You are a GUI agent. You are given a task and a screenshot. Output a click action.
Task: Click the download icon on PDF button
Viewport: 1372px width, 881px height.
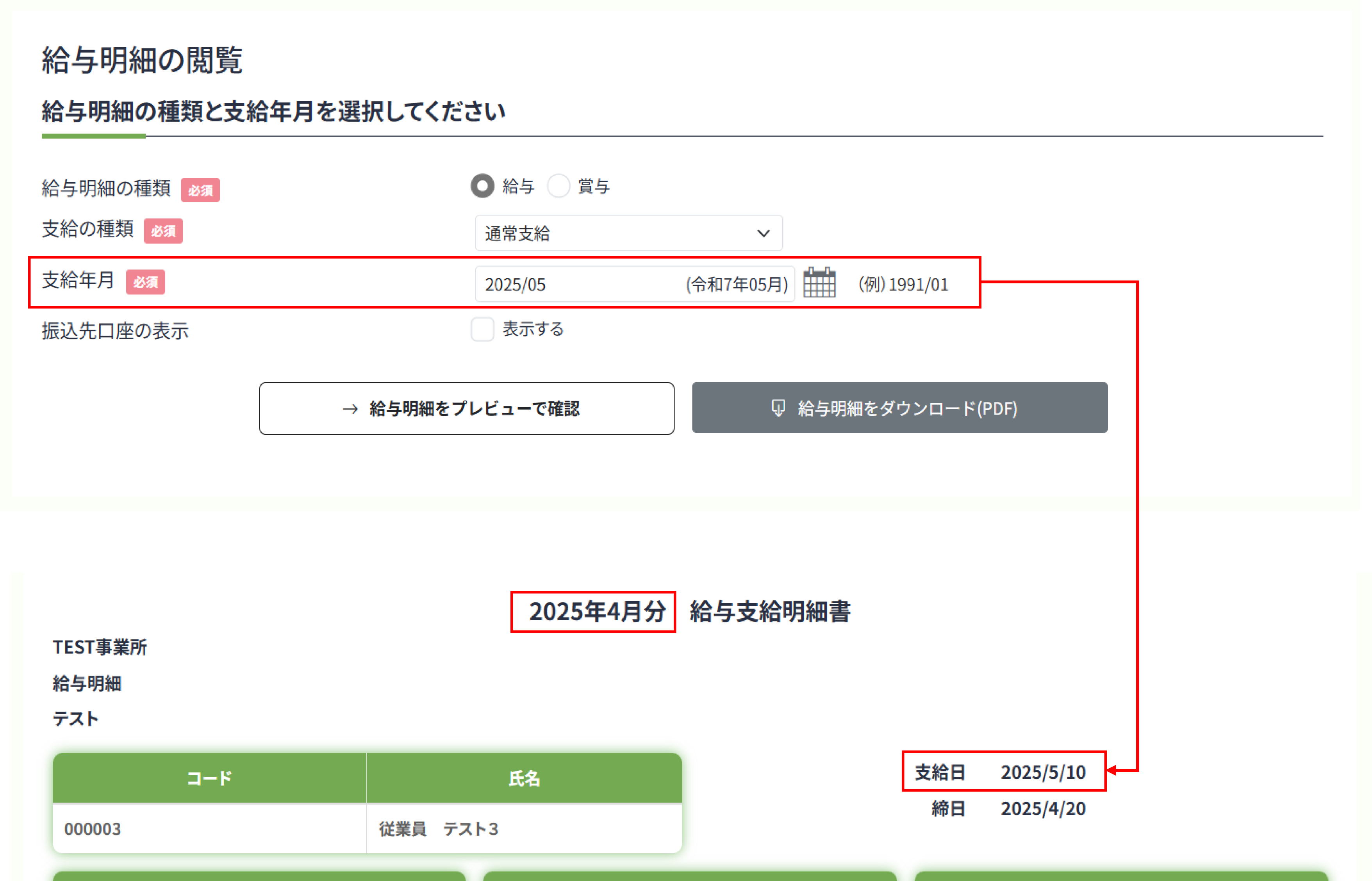coord(778,408)
